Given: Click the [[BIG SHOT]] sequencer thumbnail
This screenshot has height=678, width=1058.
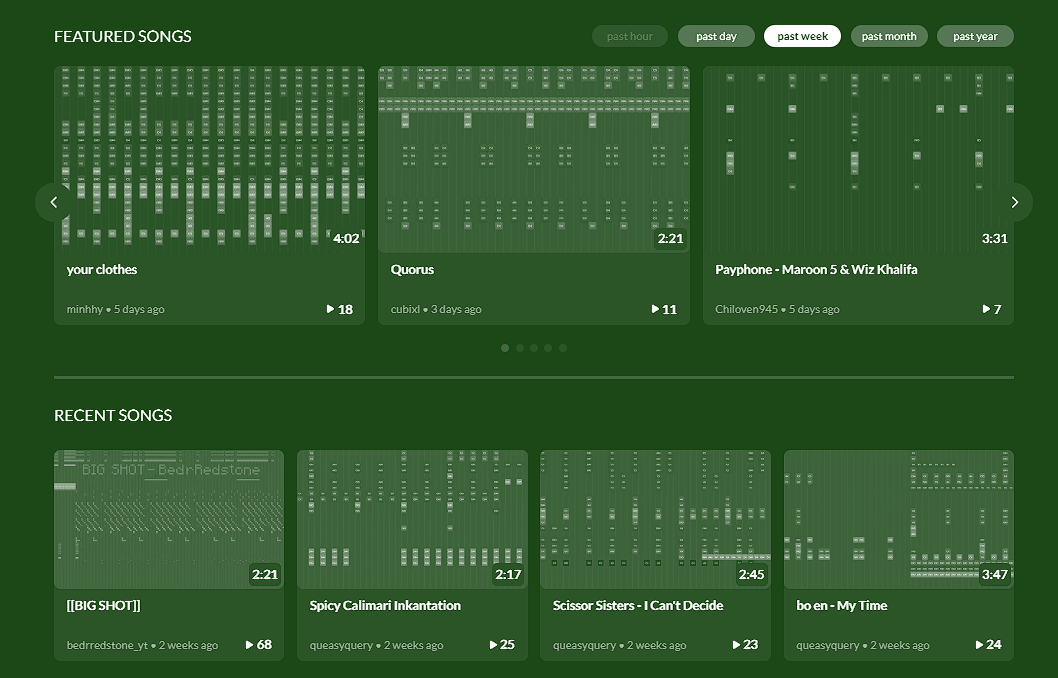Looking at the screenshot, I should (x=168, y=519).
